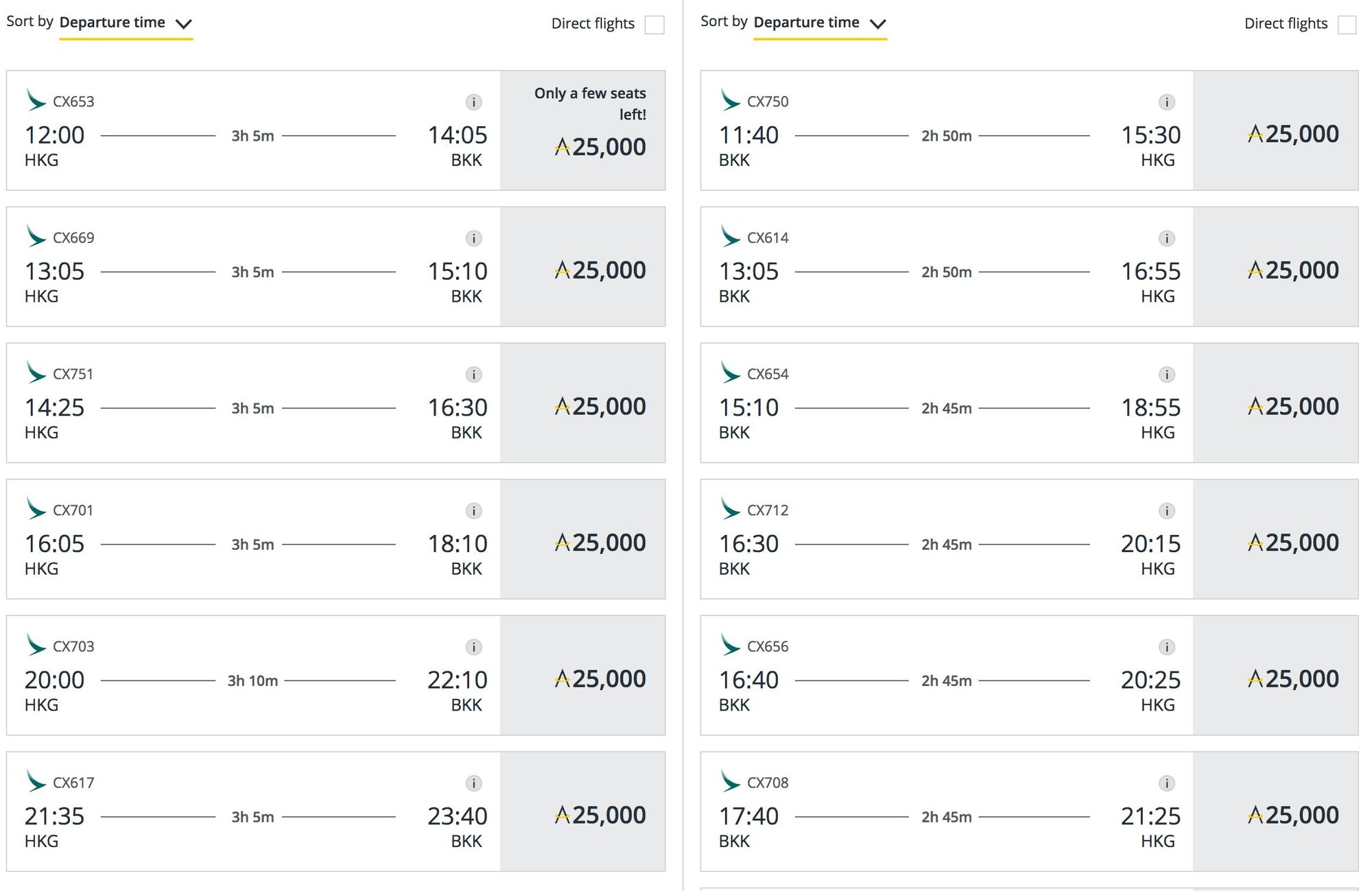Click Cathay logo next to CX669

pos(36,235)
